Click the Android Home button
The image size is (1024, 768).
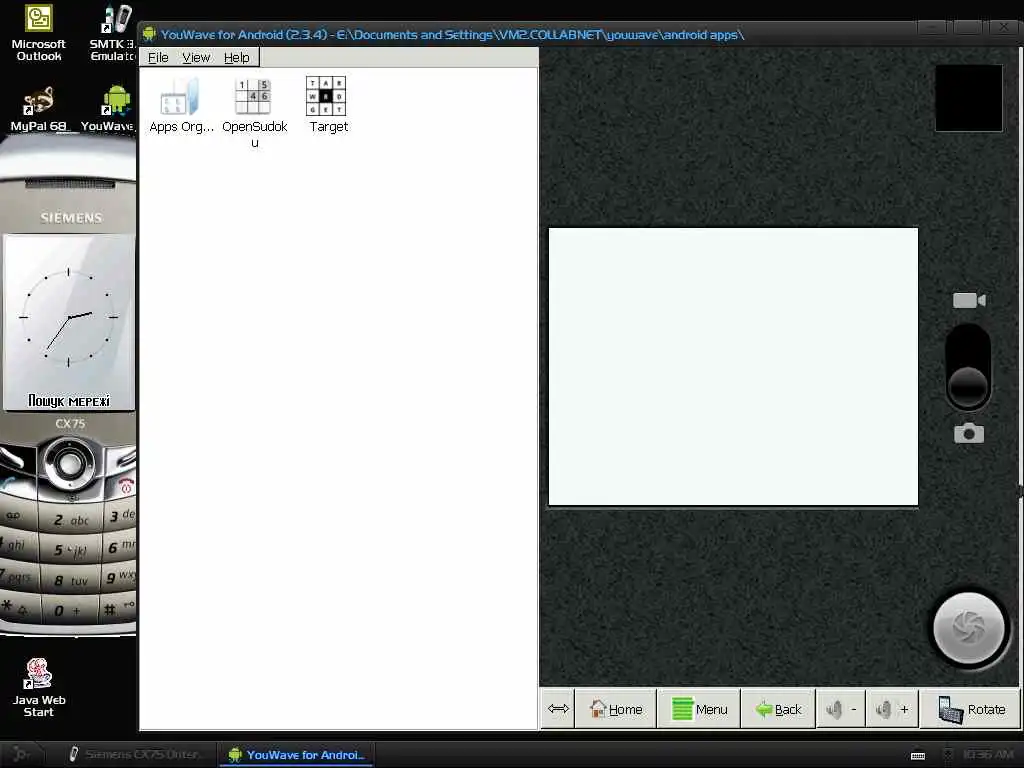[615, 709]
